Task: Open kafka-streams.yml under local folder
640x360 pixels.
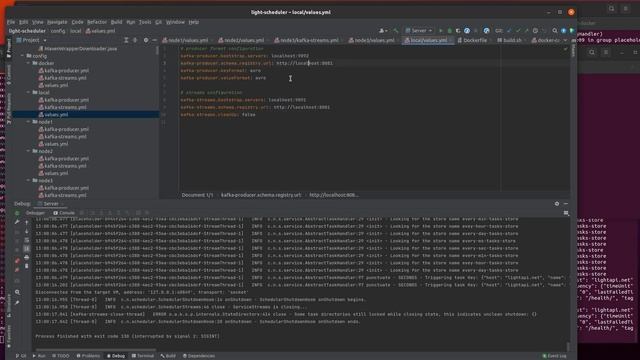Action: 62,107
